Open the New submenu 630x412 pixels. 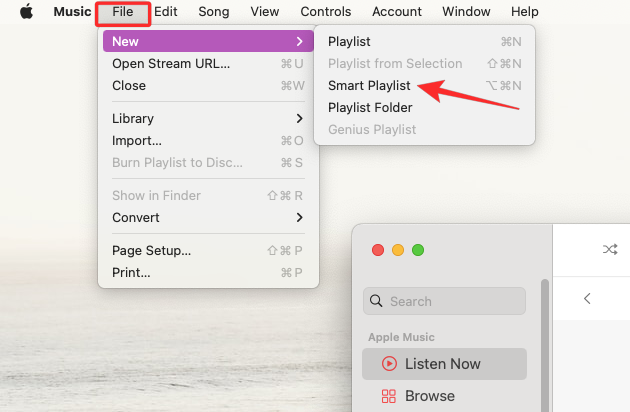208,41
